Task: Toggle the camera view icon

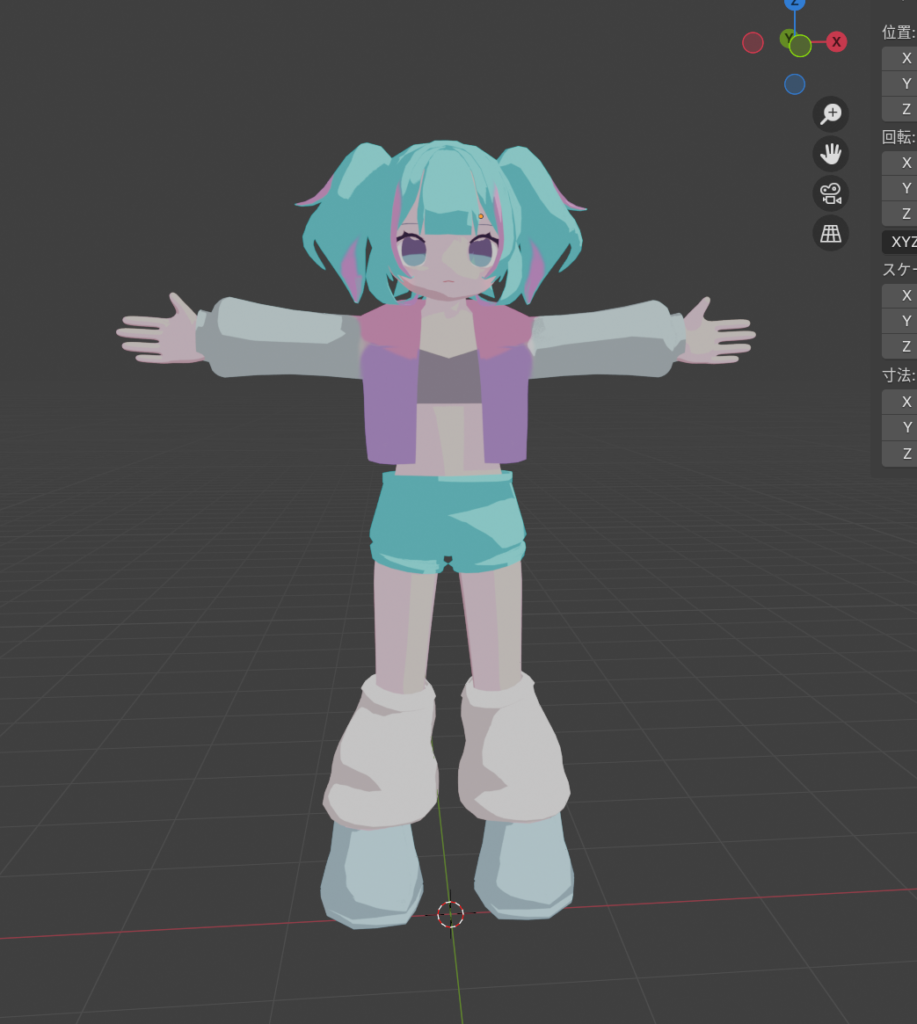Action: coord(830,193)
